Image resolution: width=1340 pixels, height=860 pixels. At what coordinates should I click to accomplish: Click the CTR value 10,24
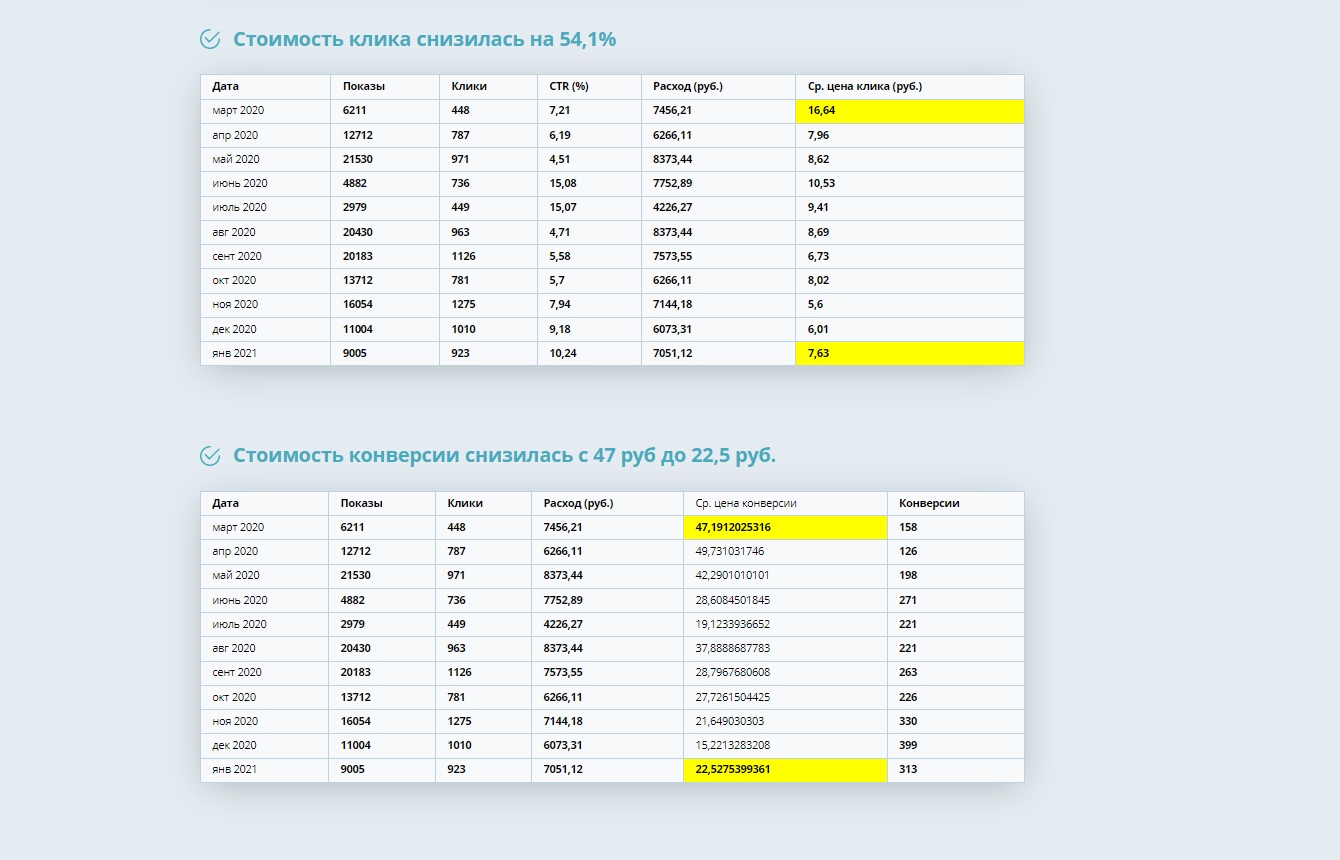(x=563, y=353)
